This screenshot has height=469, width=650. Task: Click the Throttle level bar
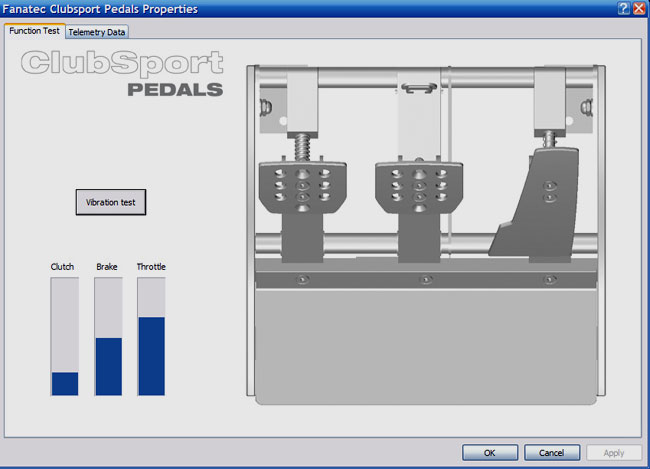click(x=151, y=336)
